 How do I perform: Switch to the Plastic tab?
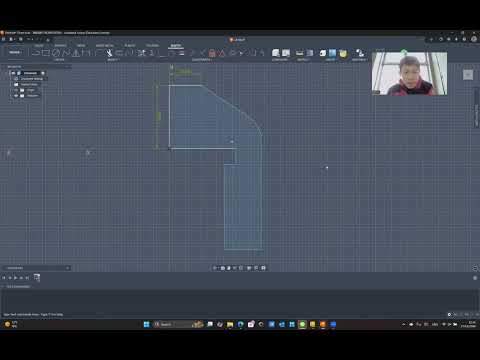click(x=130, y=45)
